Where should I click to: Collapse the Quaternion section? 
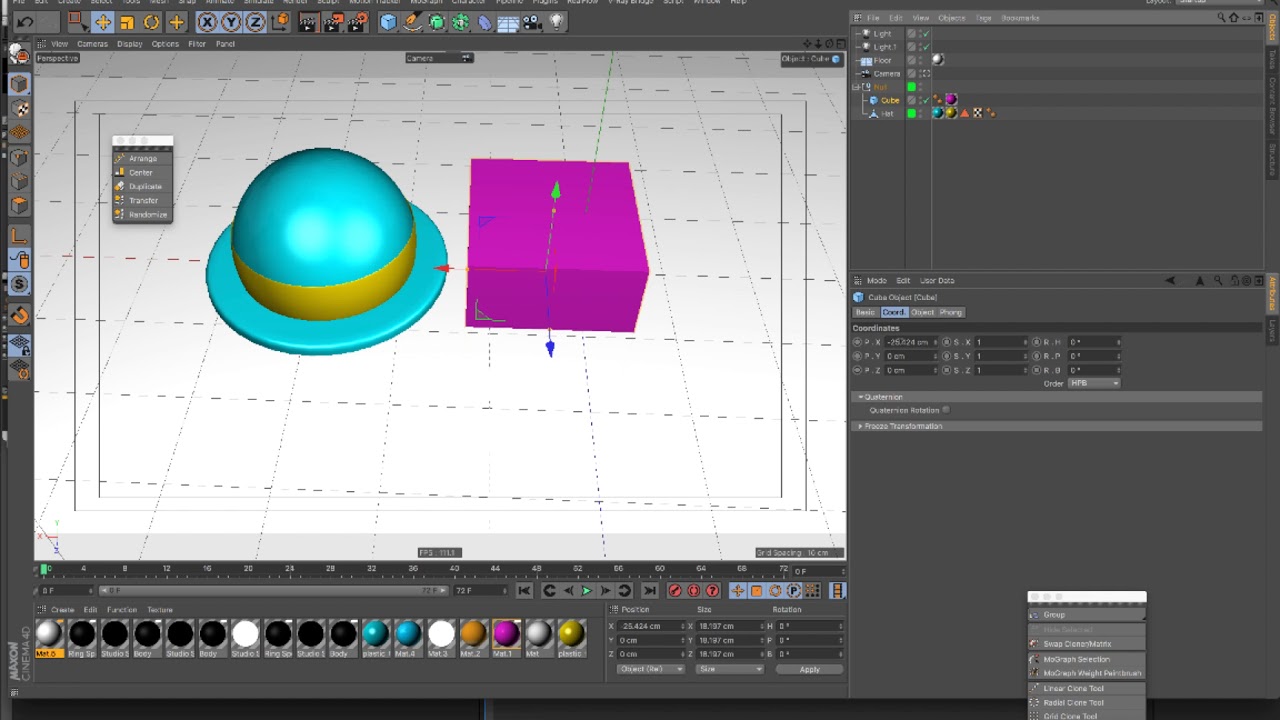[860, 397]
